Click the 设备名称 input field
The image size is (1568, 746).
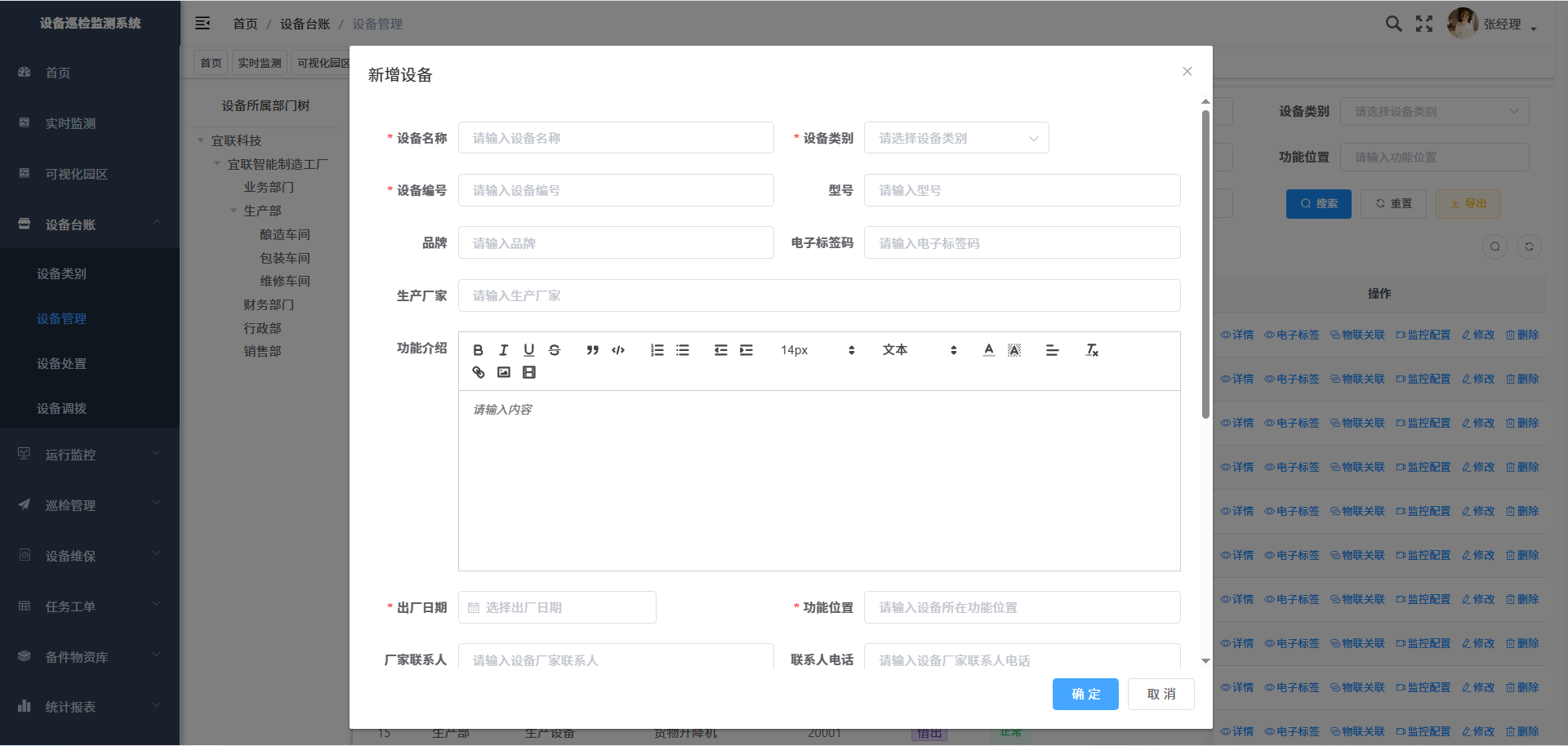click(616, 138)
